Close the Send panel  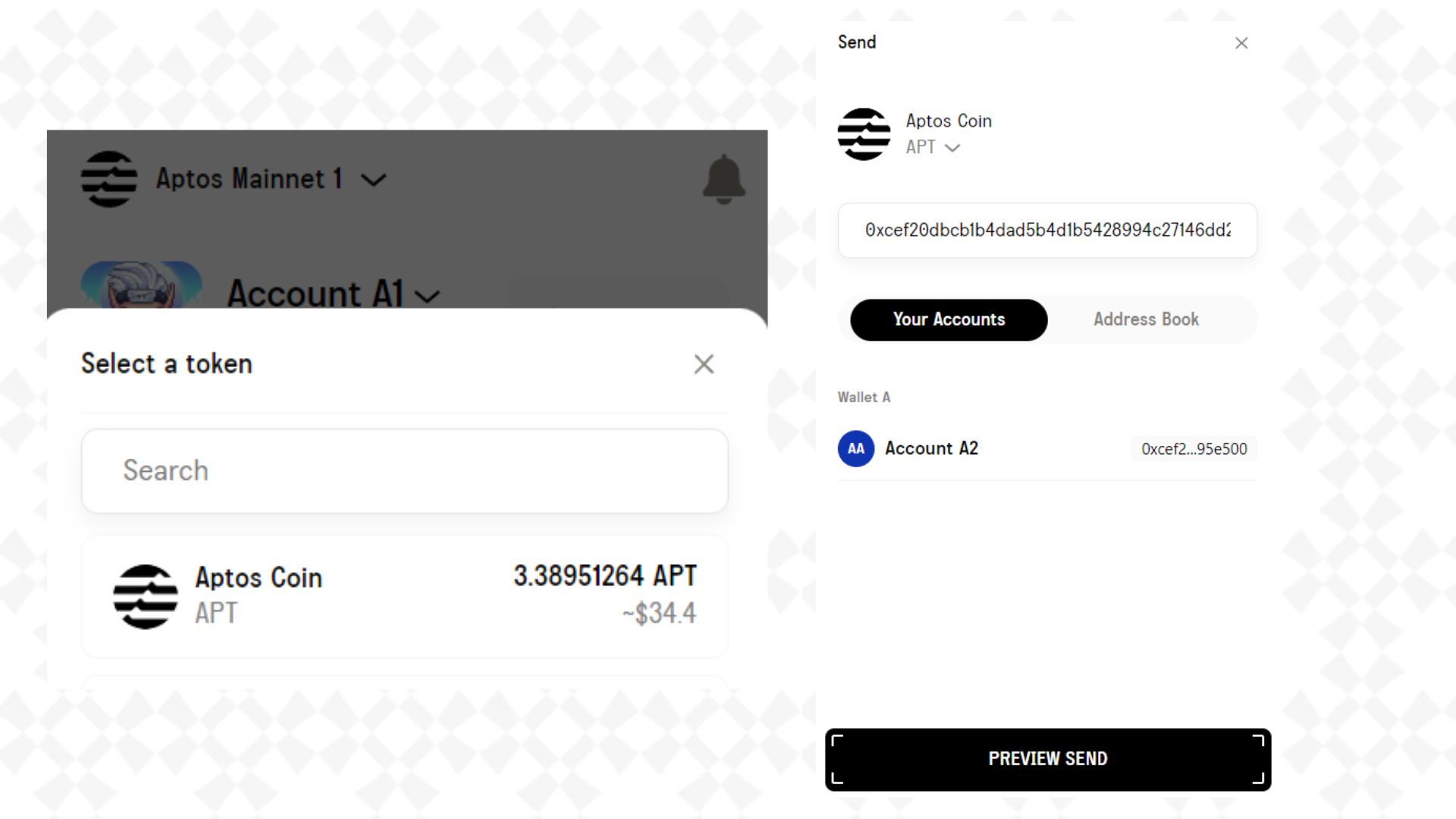click(x=1241, y=43)
